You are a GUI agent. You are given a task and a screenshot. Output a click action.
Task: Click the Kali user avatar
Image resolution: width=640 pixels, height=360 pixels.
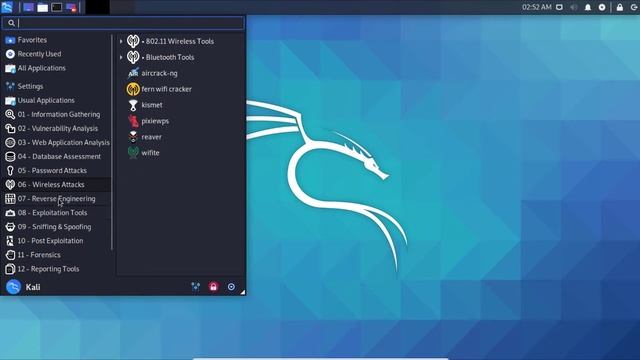tap(13, 287)
